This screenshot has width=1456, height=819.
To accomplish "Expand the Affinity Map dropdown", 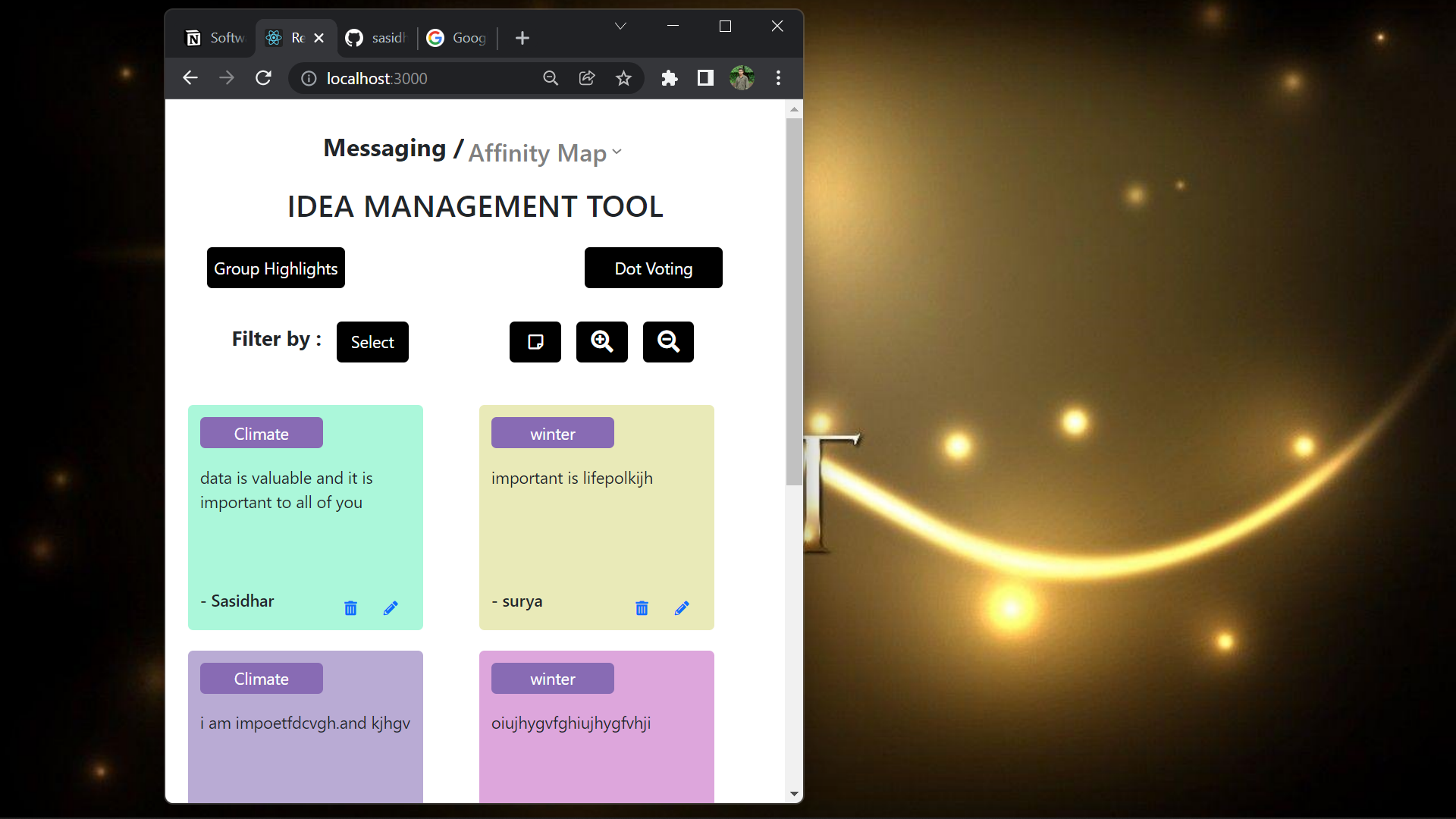I will [544, 152].
